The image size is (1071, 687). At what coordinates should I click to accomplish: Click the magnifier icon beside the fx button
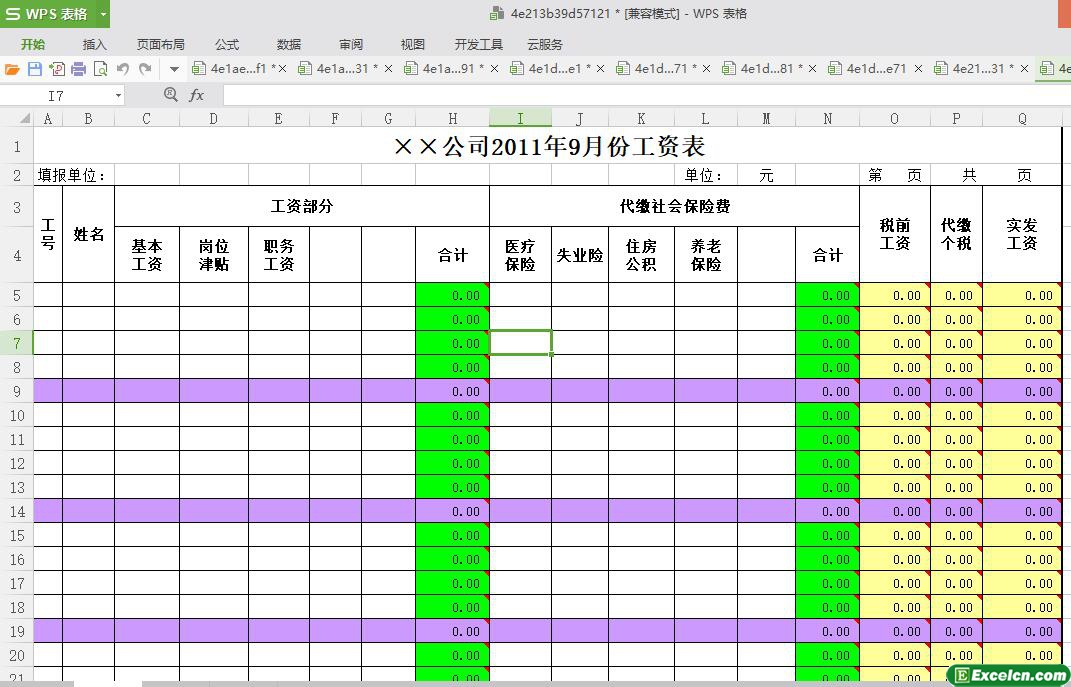(170, 95)
